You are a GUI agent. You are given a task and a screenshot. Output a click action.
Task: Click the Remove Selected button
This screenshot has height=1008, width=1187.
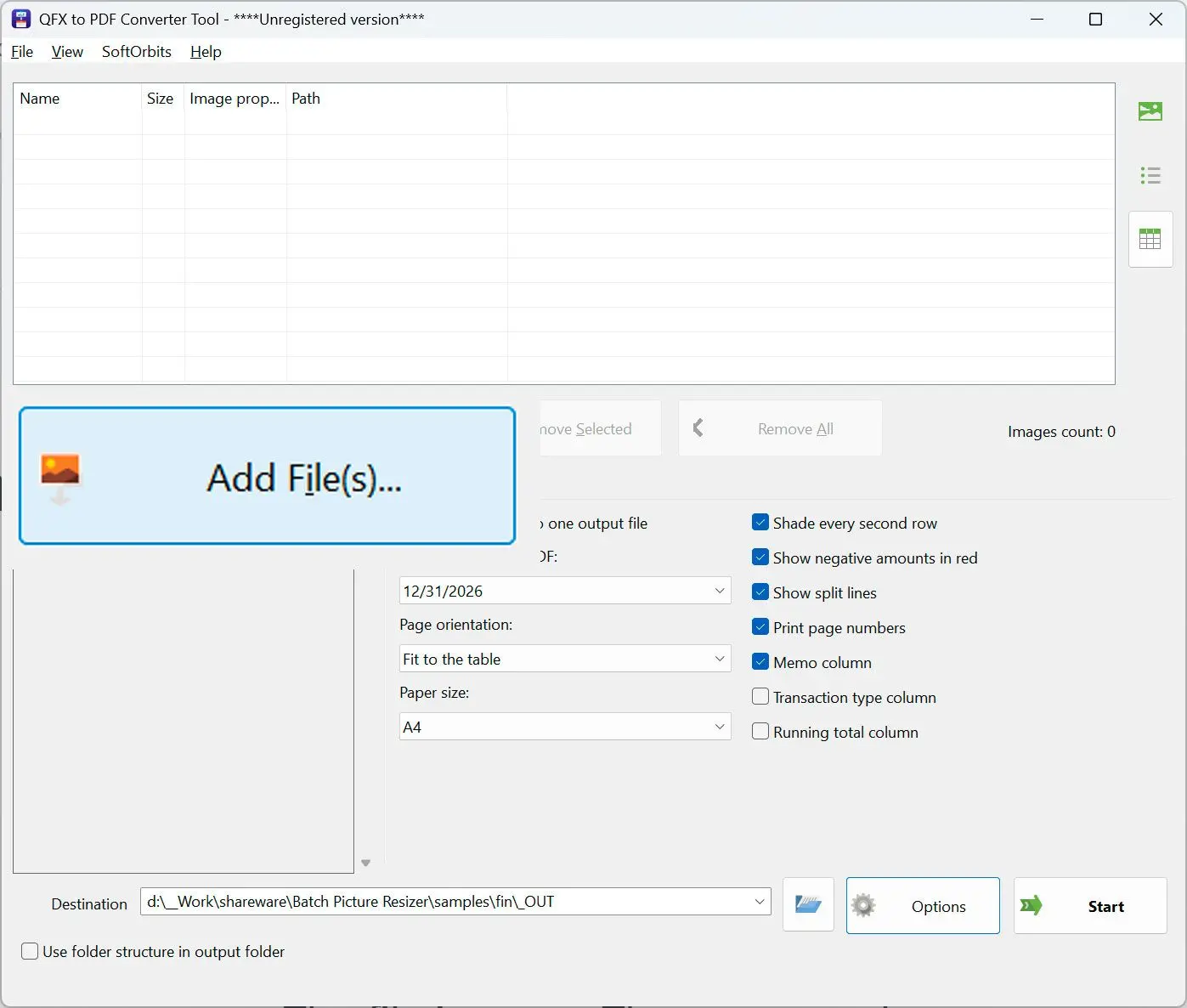600,428
